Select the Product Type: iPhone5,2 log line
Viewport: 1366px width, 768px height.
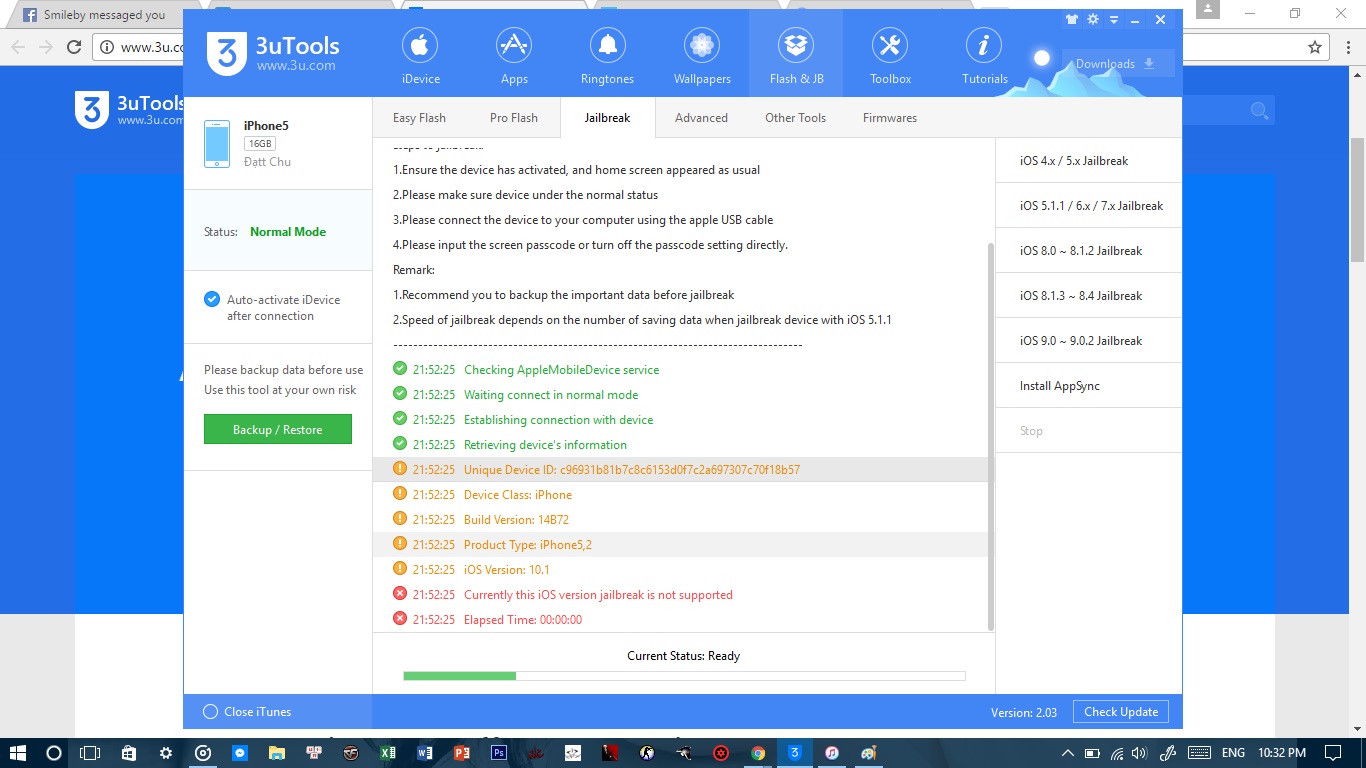point(680,545)
